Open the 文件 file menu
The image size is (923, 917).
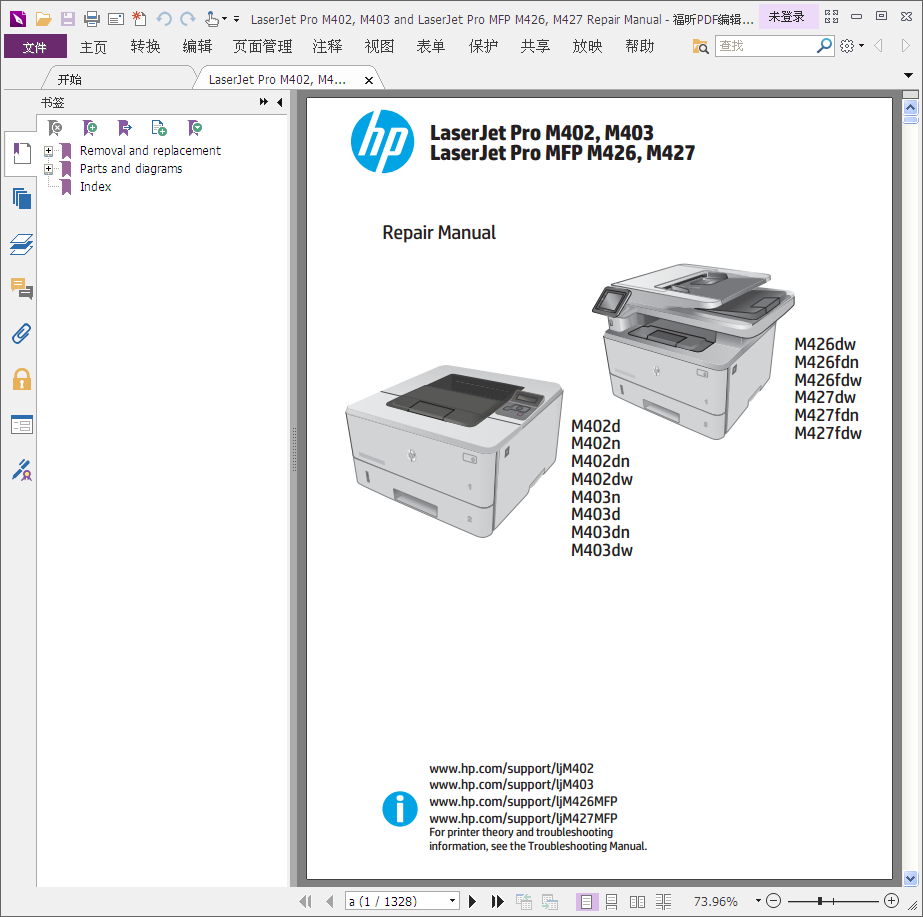[x=35, y=46]
